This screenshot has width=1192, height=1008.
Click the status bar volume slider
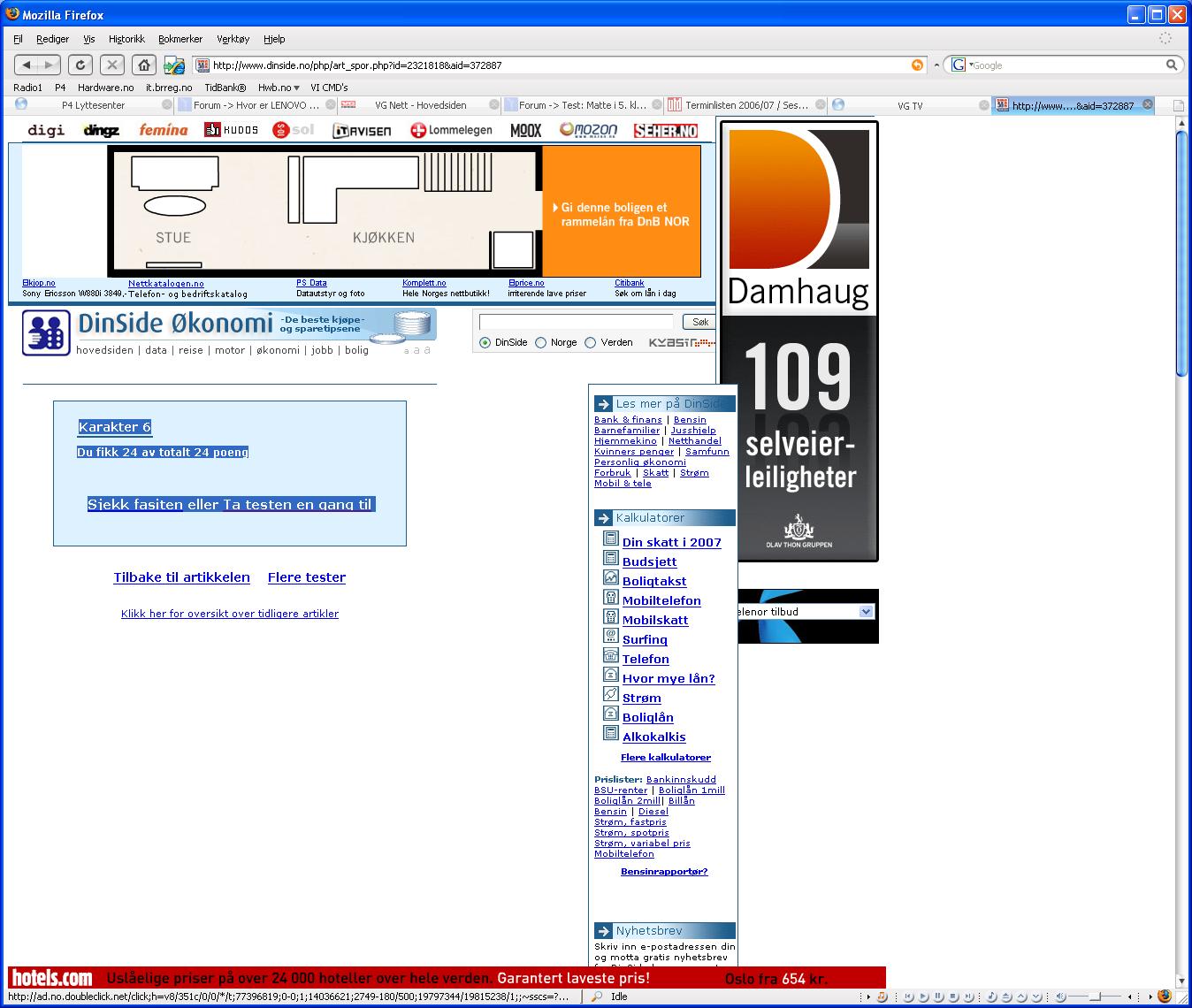1094,997
